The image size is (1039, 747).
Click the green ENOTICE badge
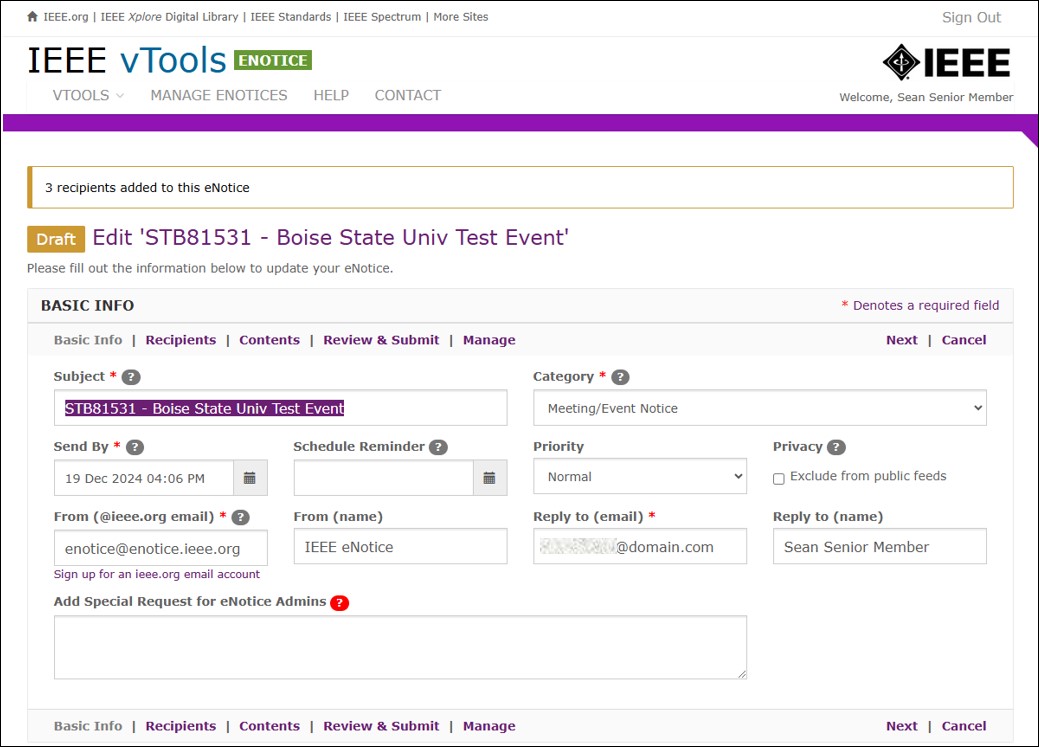273,60
